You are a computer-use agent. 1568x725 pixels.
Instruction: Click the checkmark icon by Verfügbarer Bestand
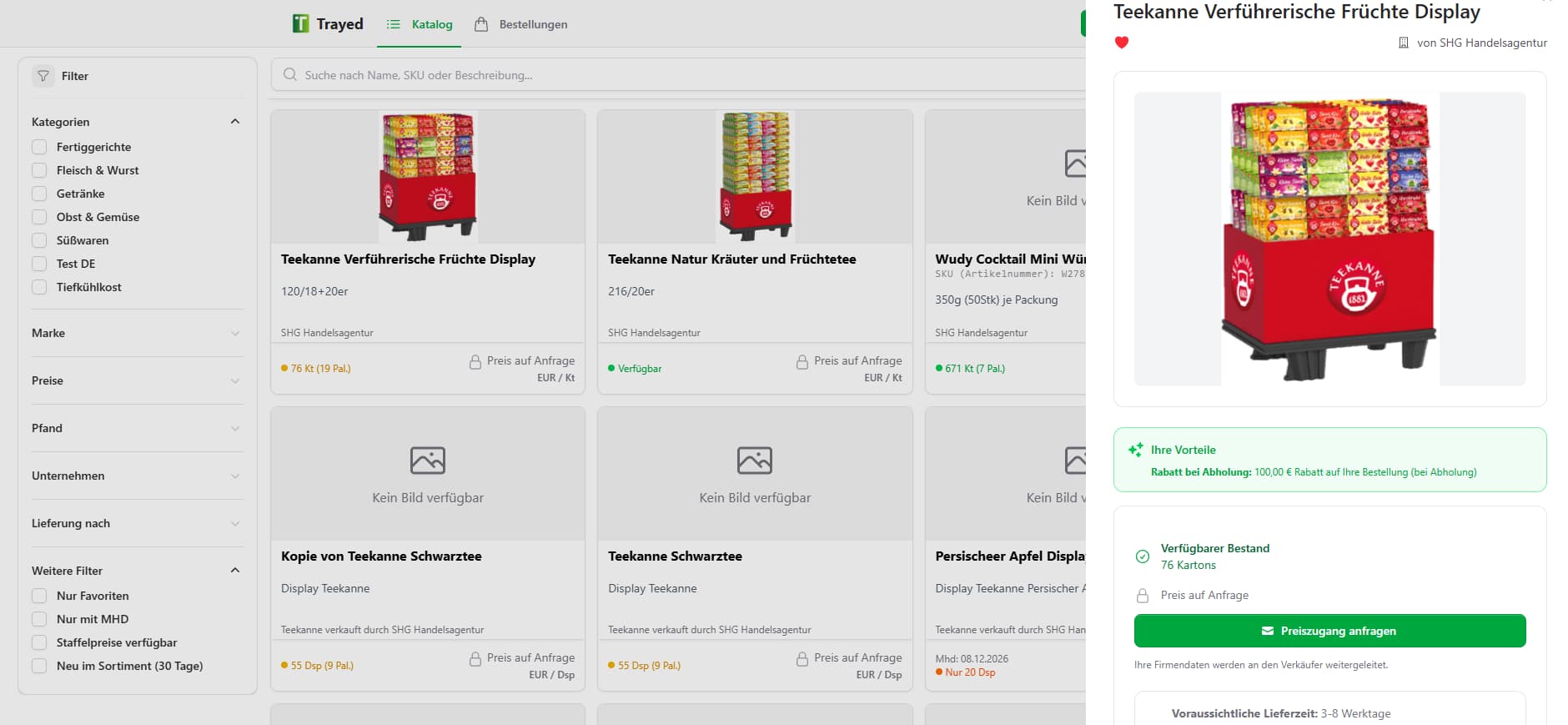(1143, 556)
